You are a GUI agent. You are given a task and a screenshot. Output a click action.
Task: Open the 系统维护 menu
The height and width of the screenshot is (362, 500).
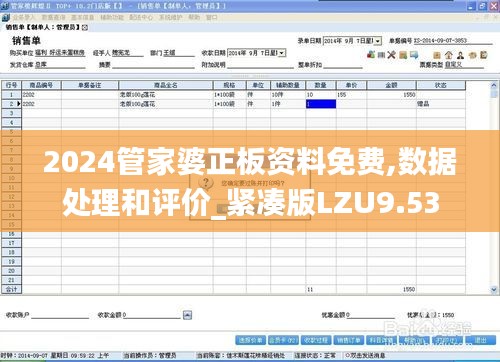(170, 17)
